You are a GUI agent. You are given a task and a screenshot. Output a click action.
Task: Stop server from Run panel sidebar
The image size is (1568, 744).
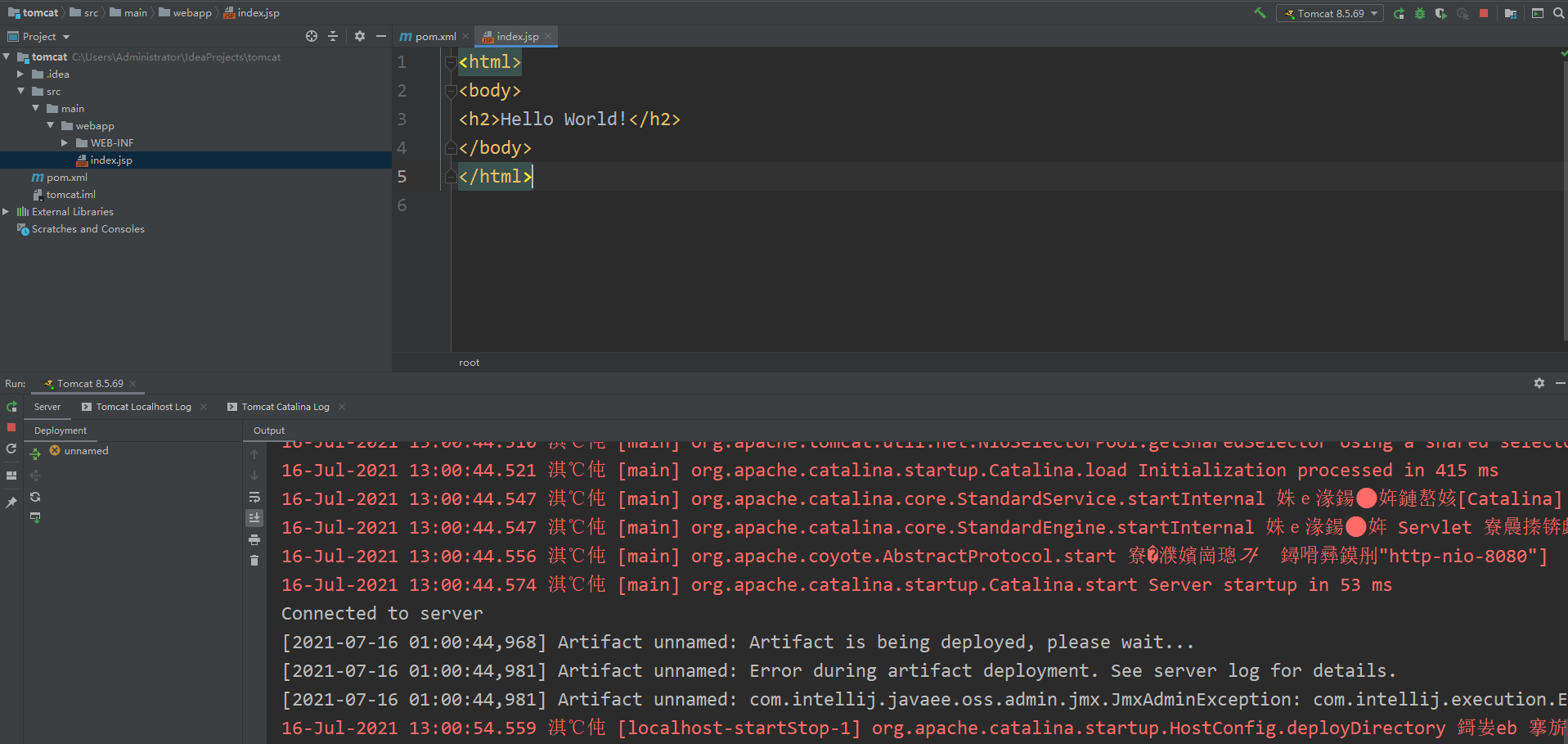click(x=11, y=427)
